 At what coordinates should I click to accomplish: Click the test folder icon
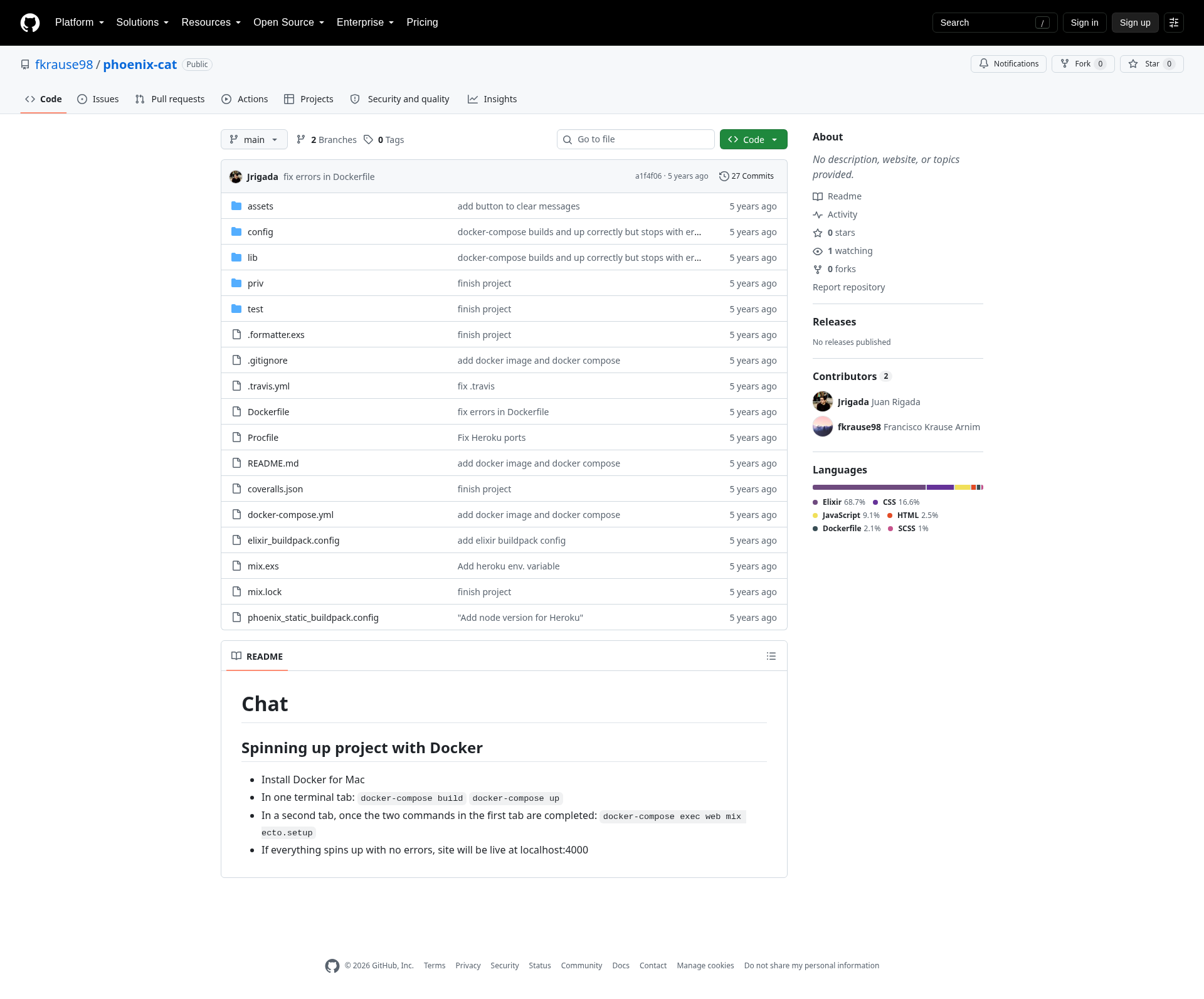point(236,309)
